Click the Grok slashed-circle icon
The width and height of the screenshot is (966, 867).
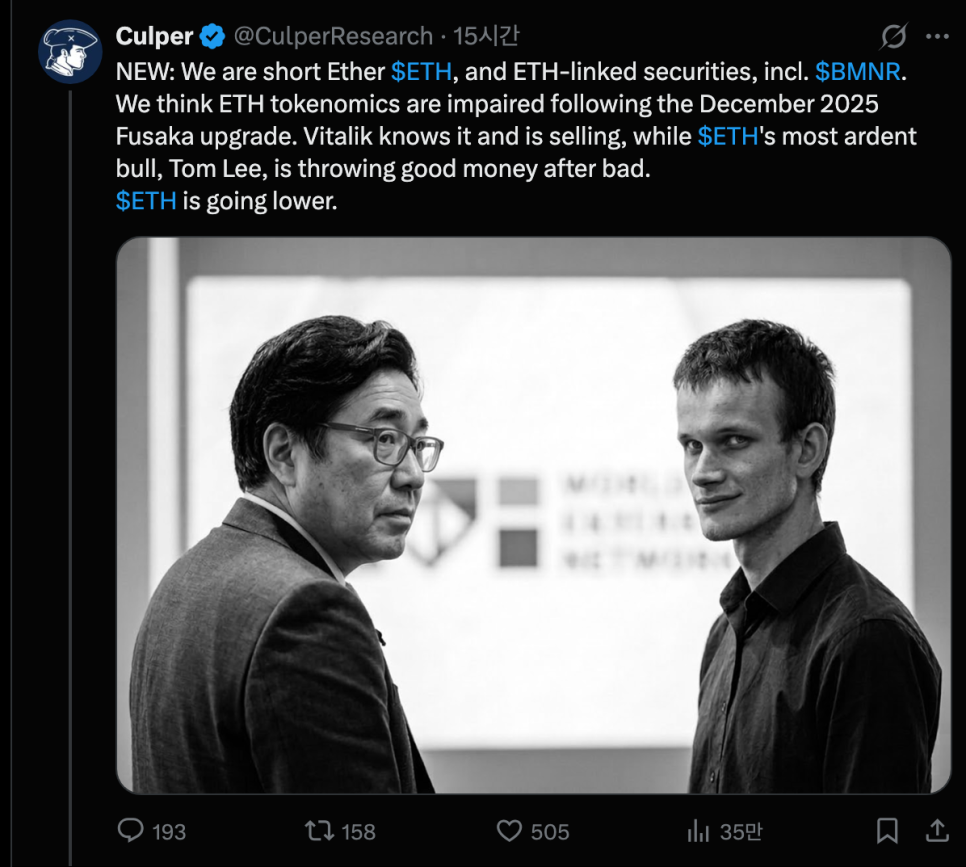point(892,38)
